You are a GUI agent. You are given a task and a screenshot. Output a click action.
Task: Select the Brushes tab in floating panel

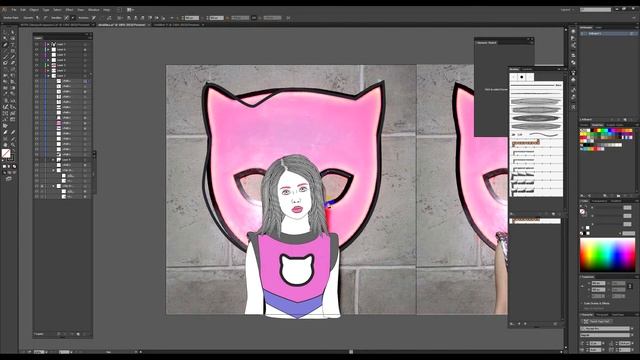tap(514, 69)
